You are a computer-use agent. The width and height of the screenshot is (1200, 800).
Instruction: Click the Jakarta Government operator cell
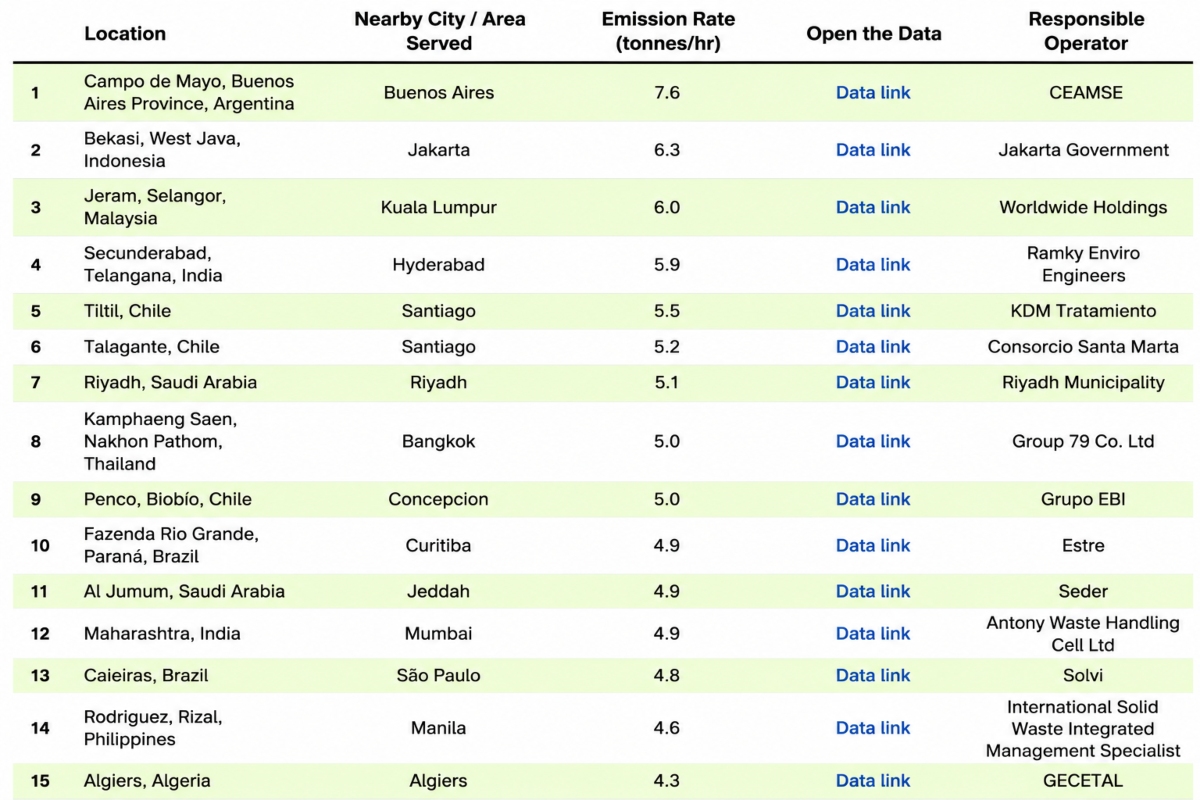1084,150
